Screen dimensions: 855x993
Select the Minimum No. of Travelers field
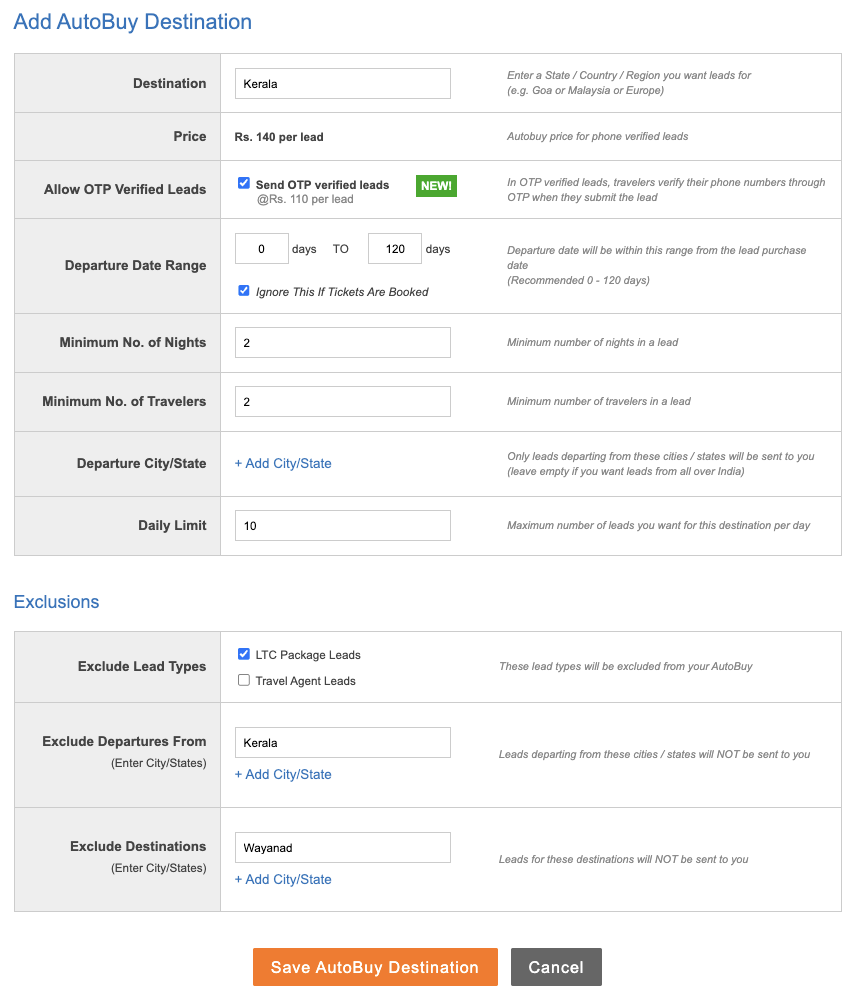click(342, 402)
